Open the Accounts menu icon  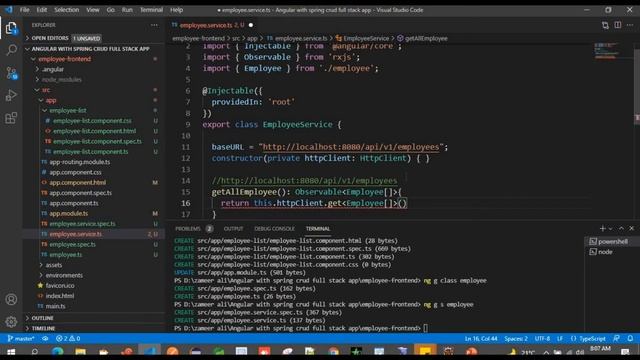click(11, 299)
